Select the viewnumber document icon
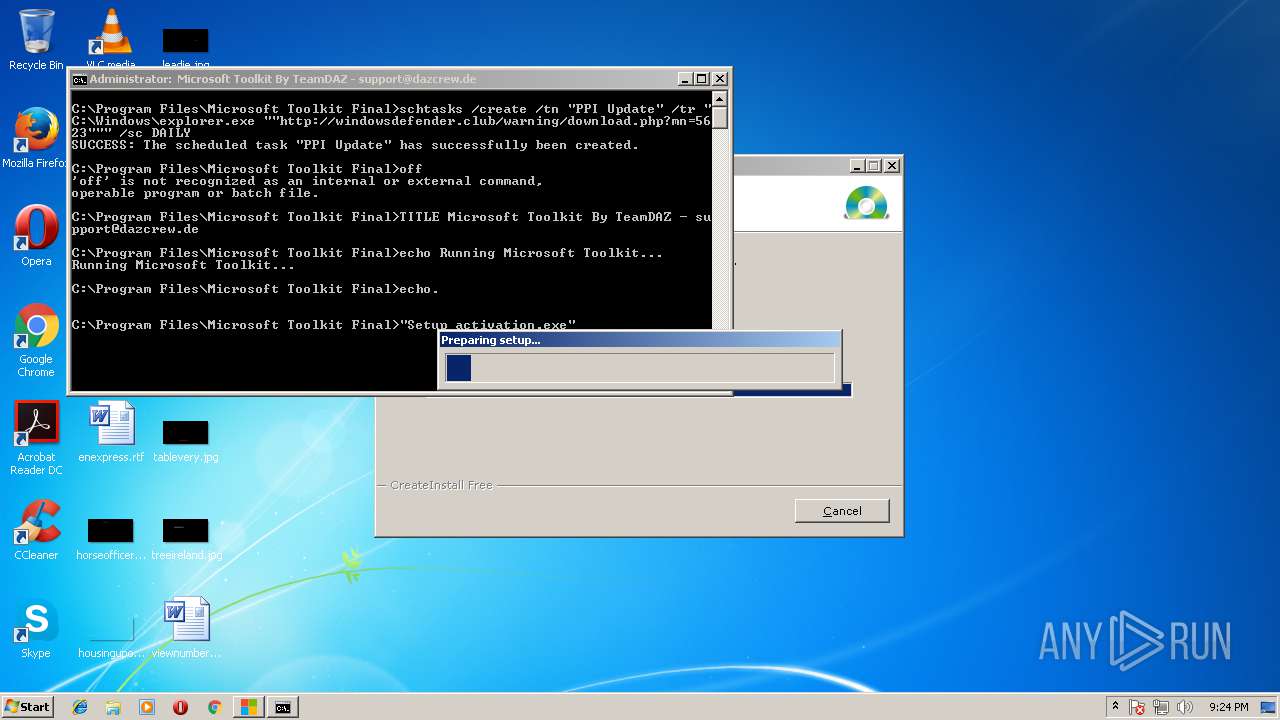This screenshot has height=720, width=1280. pyautogui.click(x=186, y=628)
